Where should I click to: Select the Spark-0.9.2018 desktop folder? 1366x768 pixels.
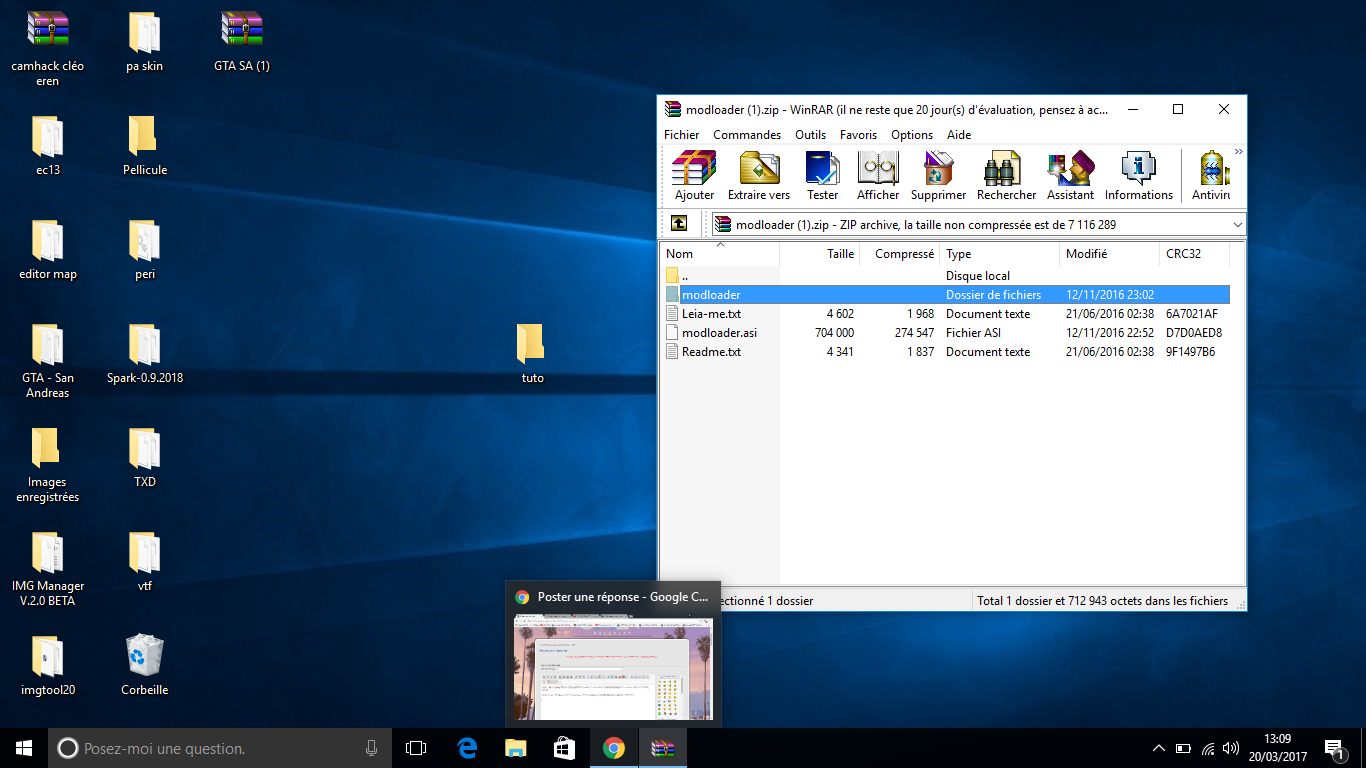(144, 354)
